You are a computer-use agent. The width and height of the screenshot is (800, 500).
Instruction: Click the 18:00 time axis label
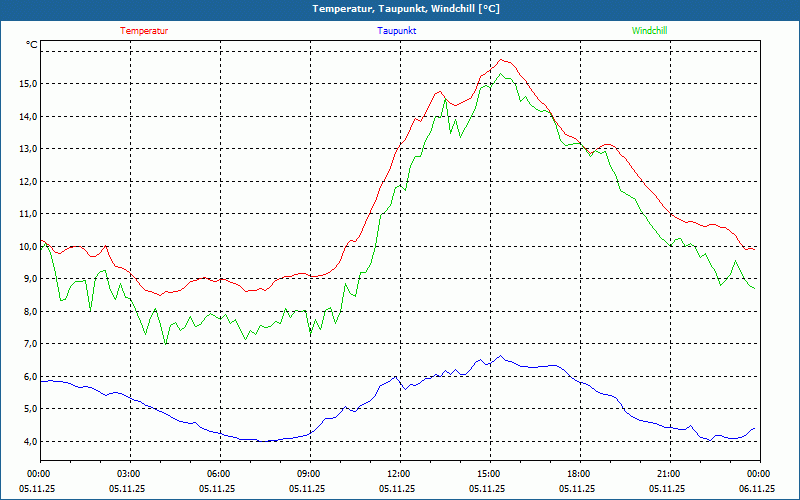[x=579, y=474]
